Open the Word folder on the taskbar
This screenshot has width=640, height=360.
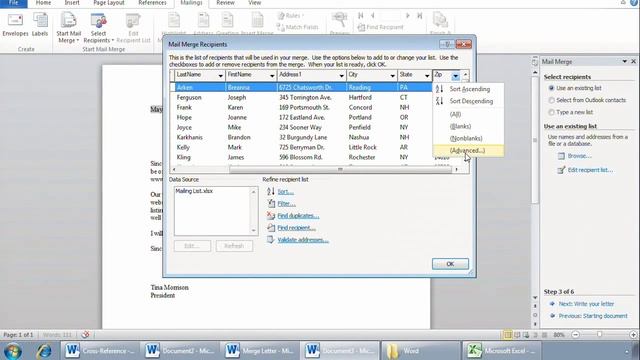click(420, 351)
